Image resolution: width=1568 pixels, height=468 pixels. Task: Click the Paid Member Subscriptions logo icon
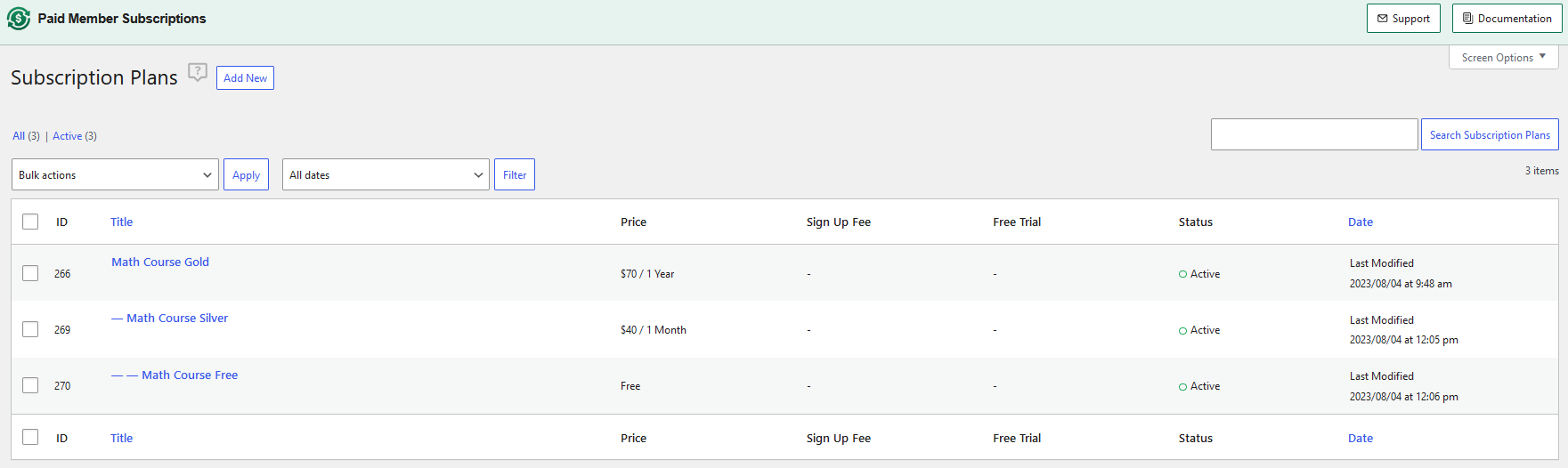click(19, 19)
